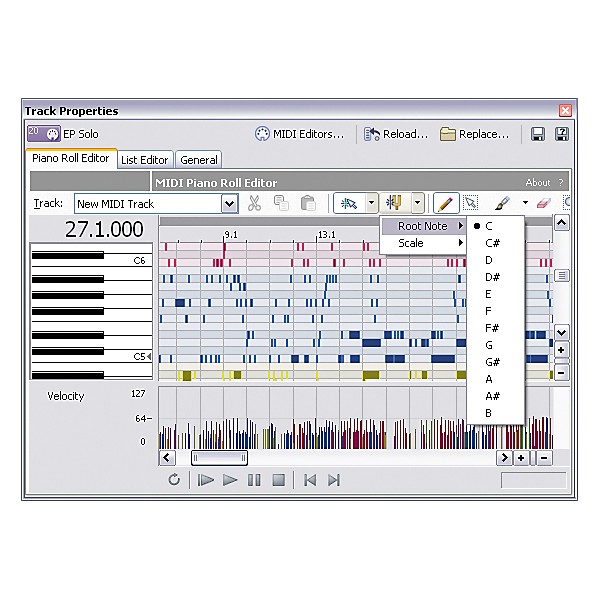The height and width of the screenshot is (600, 600).
Task: Click horizontal zoom in plus button
Action: pyautogui.click(x=521, y=458)
